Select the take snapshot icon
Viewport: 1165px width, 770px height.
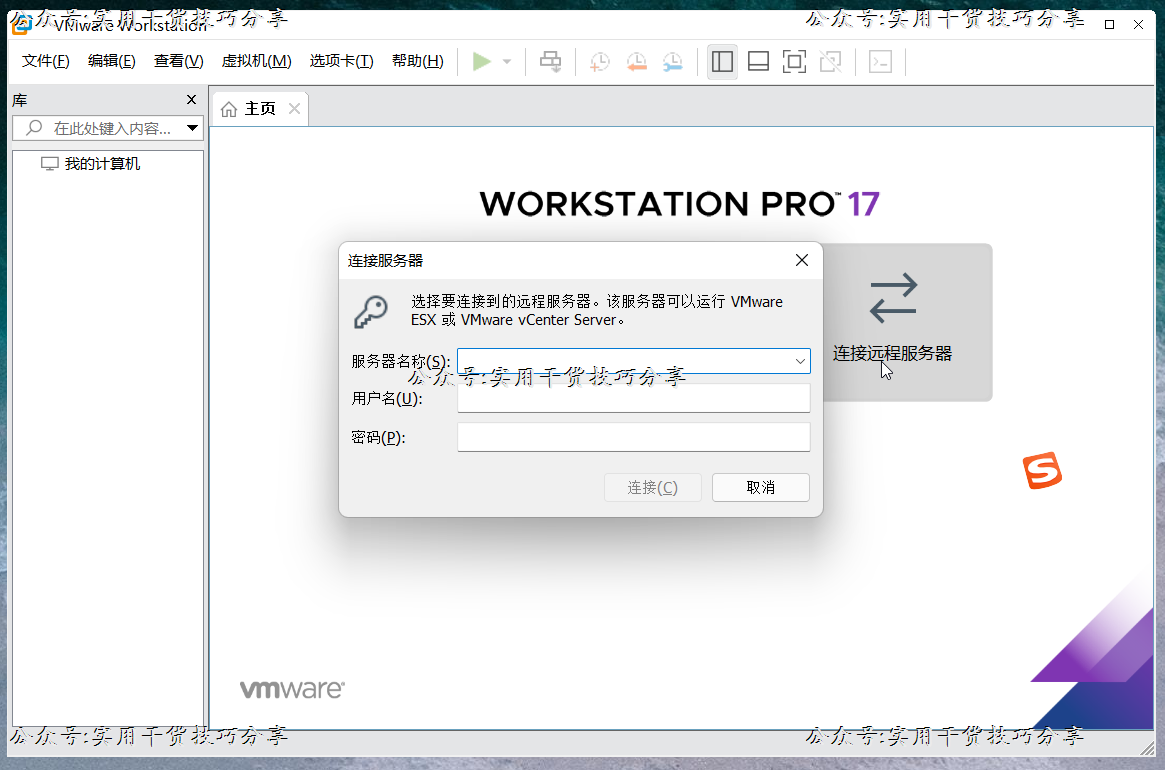[599, 61]
